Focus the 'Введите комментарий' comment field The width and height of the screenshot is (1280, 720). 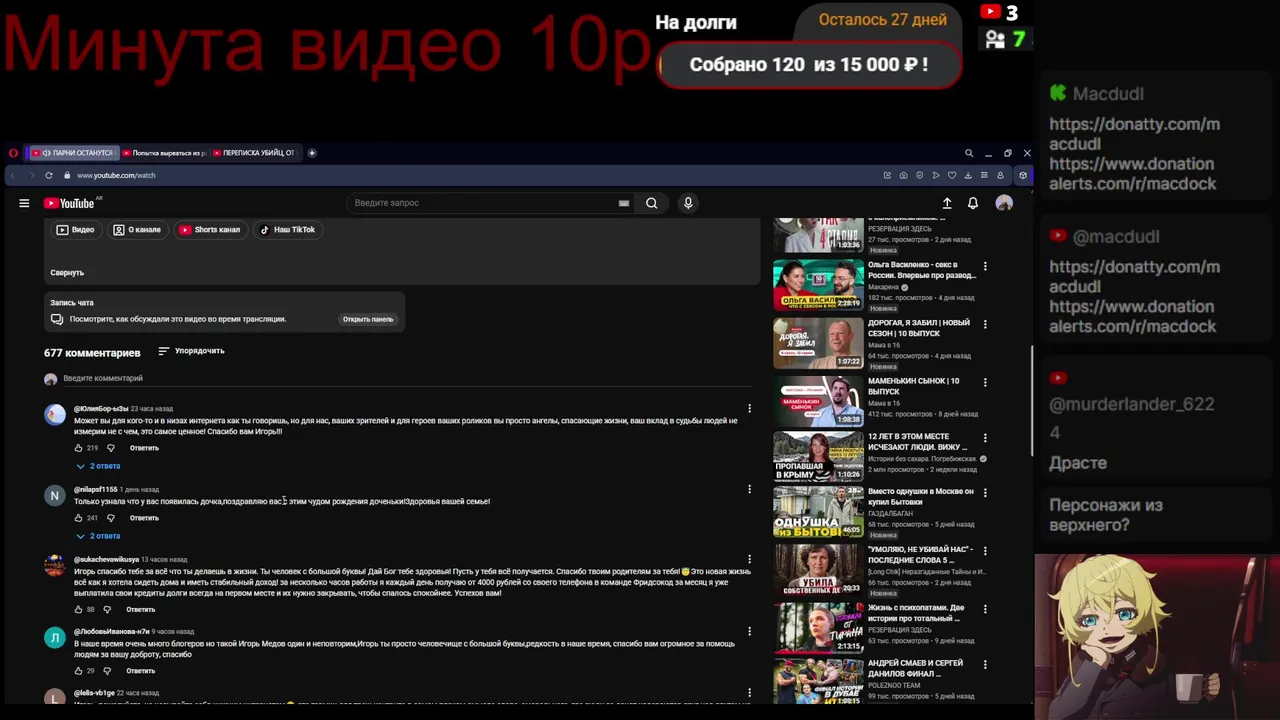pyautogui.click(x=405, y=378)
